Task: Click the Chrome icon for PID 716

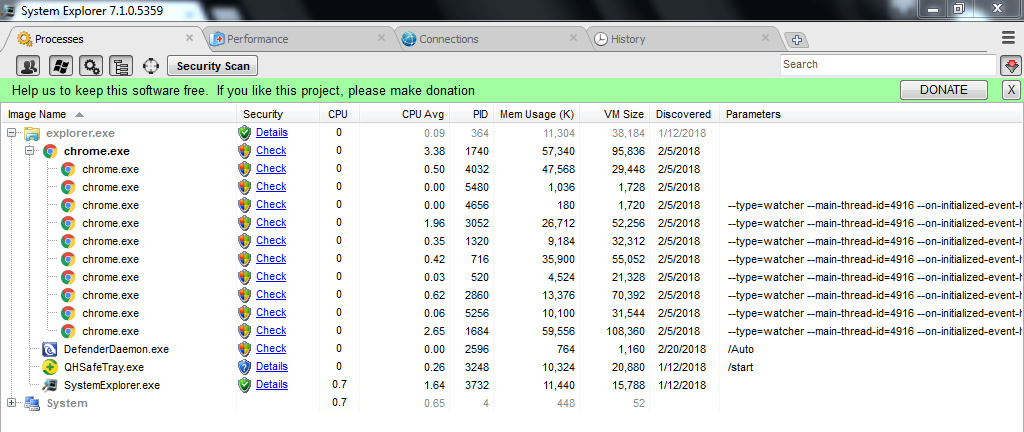Action: tap(68, 259)
